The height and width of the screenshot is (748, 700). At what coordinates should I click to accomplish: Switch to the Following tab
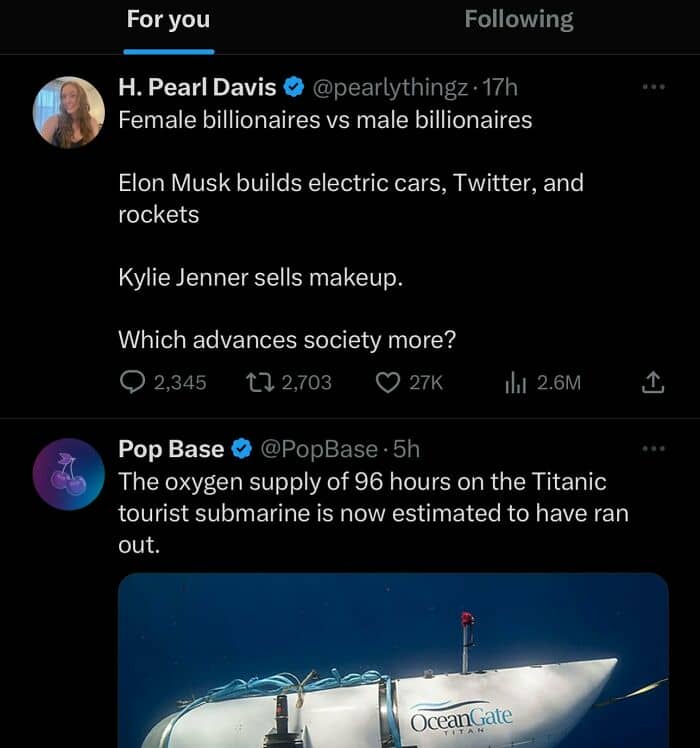pyautogui.click(x=518, y=20)
